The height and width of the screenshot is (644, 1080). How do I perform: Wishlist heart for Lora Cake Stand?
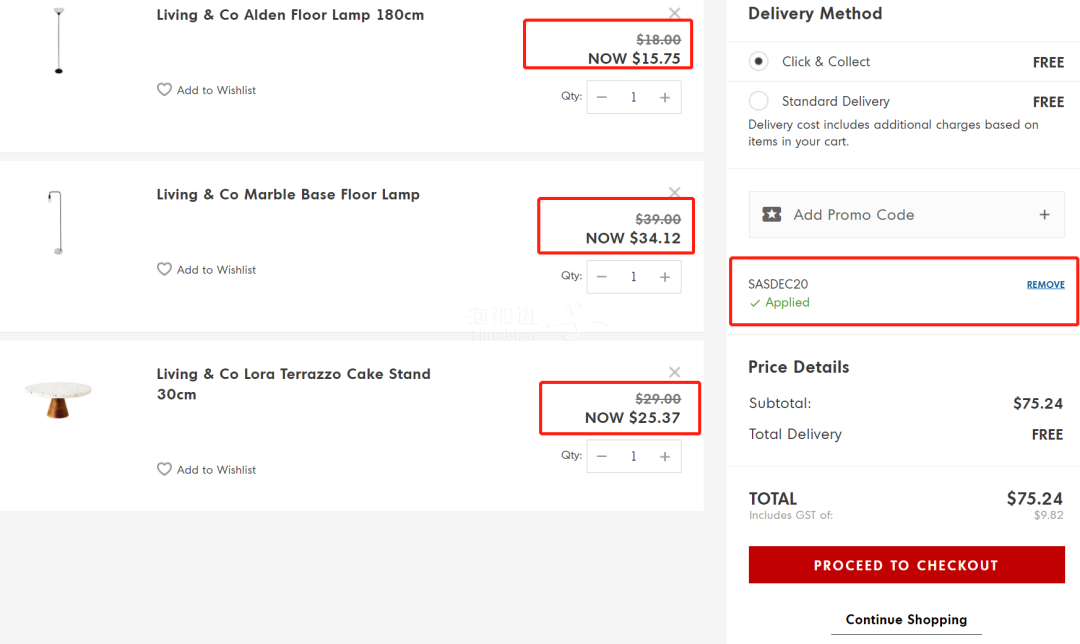pyautogui.click(x=165, y=469)
